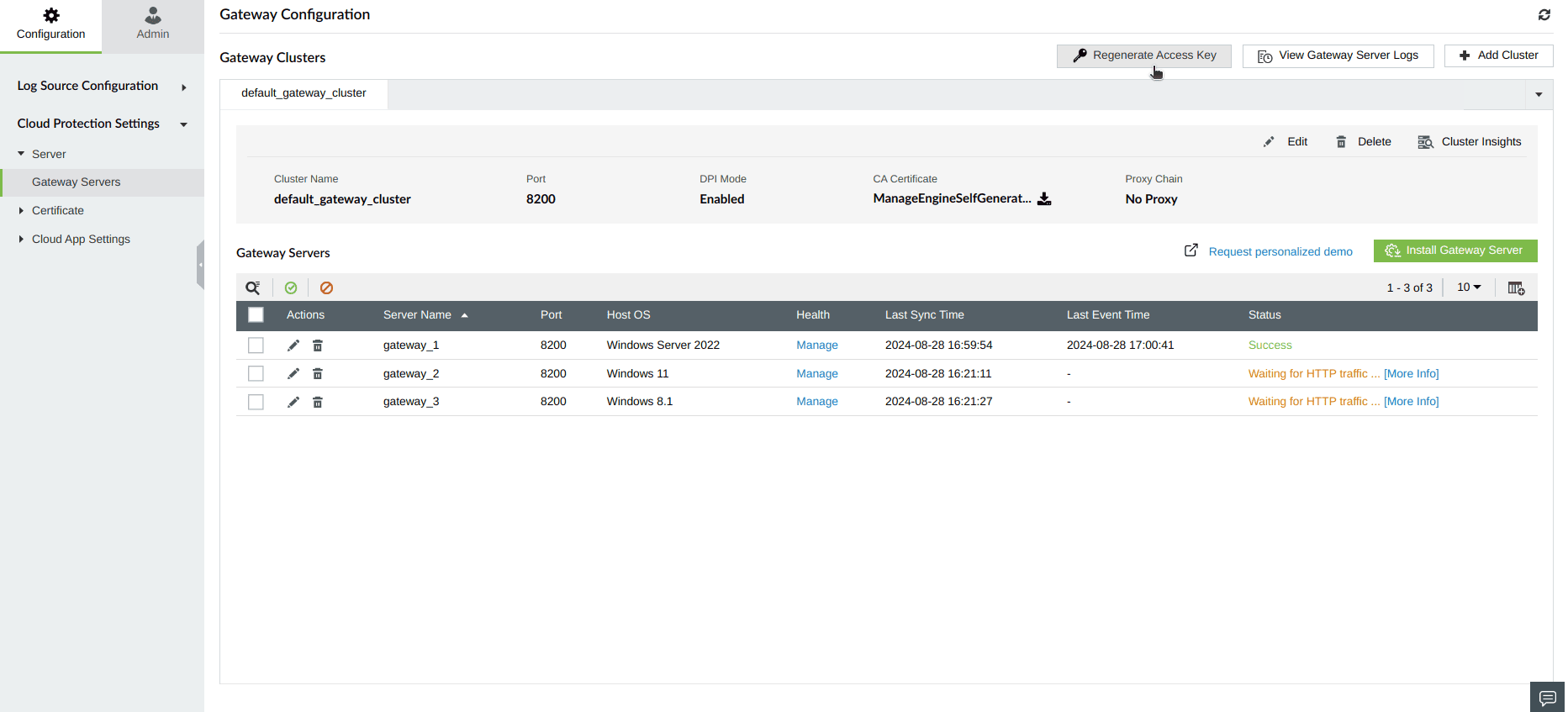Click the external link icon beside demo request

coord(1191,251)
